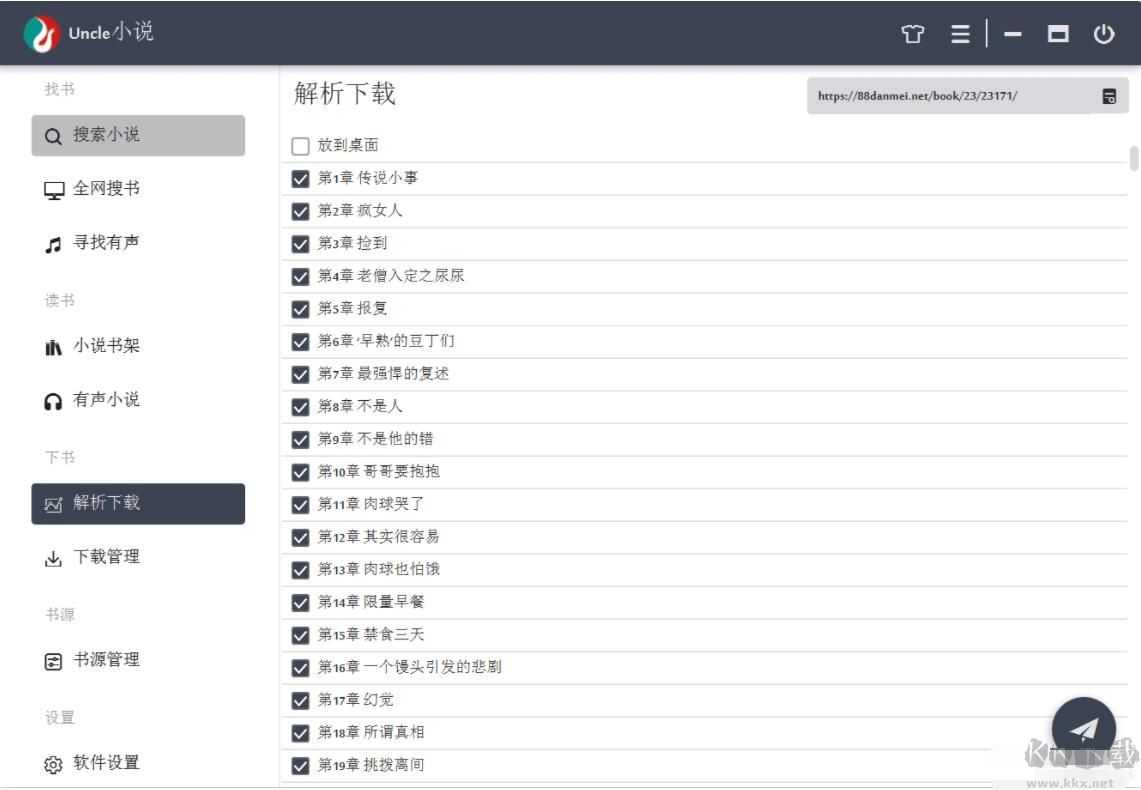The height and width of the screenshot is (790, 1141).
Task: Click the parse icon beside the URL field
Action: coord(1109,95)
